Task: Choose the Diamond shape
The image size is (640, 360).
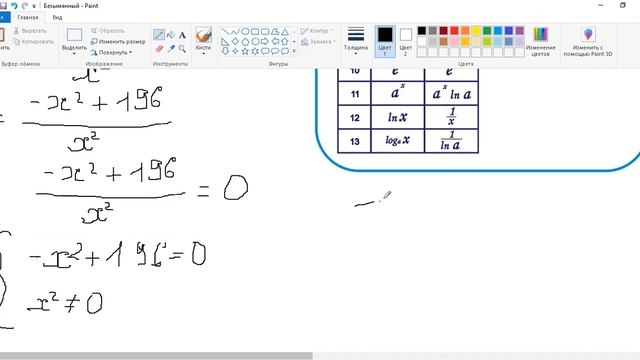Action: 235,42
